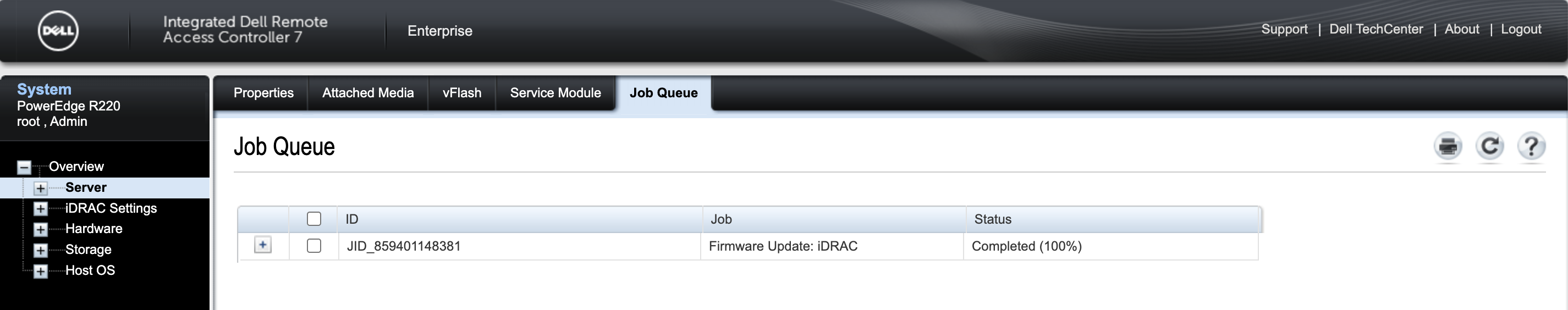This screenshot has height=310, width=1568.
Task: Click the Enterprise label in header
Action: (439, 31)
